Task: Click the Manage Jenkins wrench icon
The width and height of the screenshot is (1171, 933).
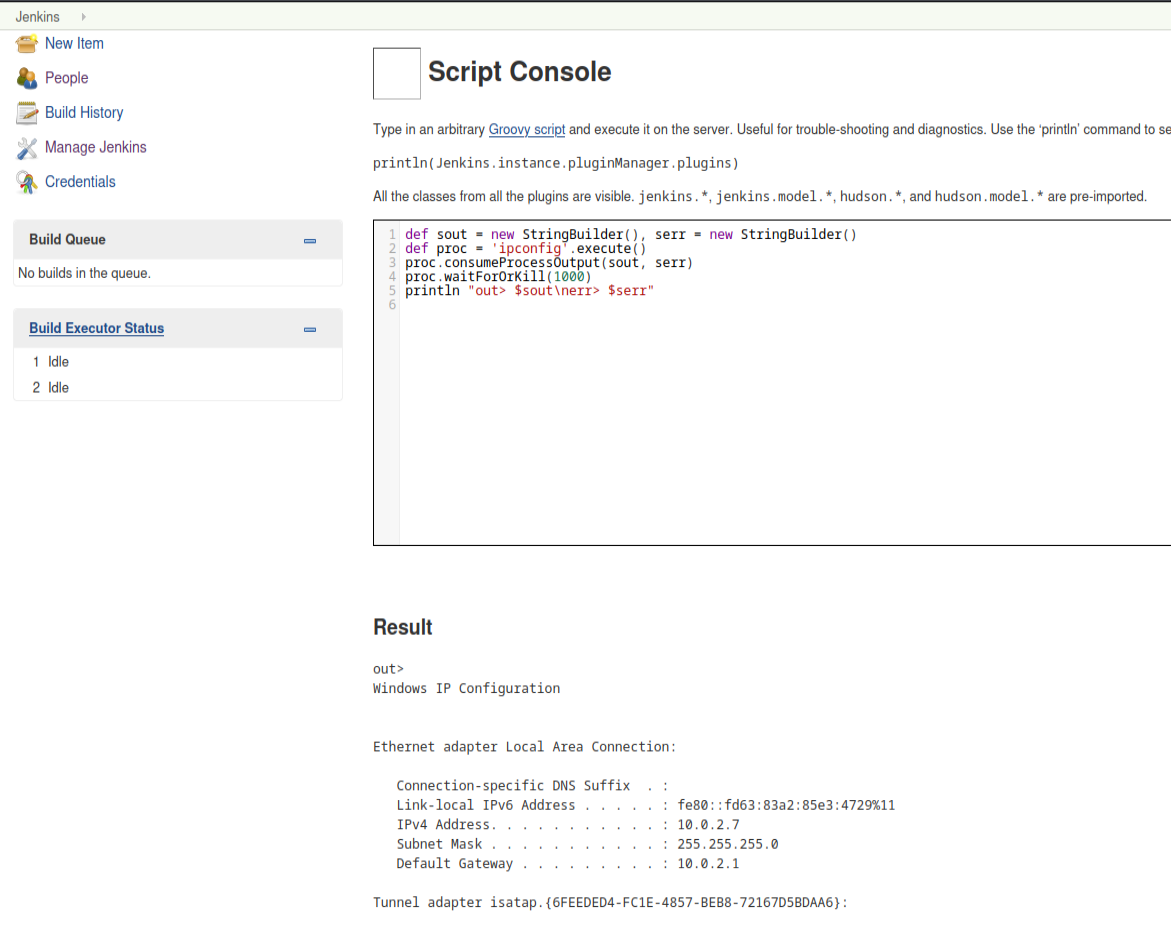Action: tap(27, 148)
